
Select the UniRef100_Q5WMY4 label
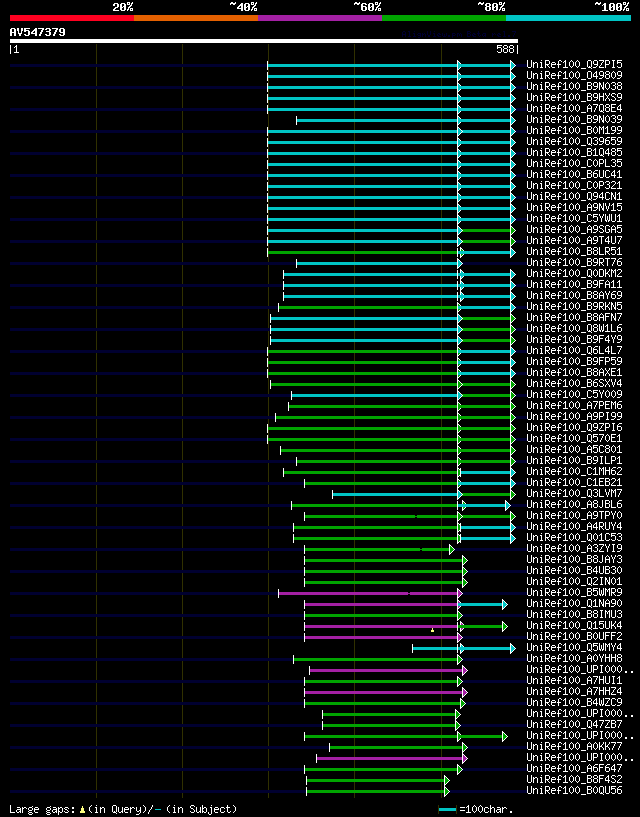point(574,648)
